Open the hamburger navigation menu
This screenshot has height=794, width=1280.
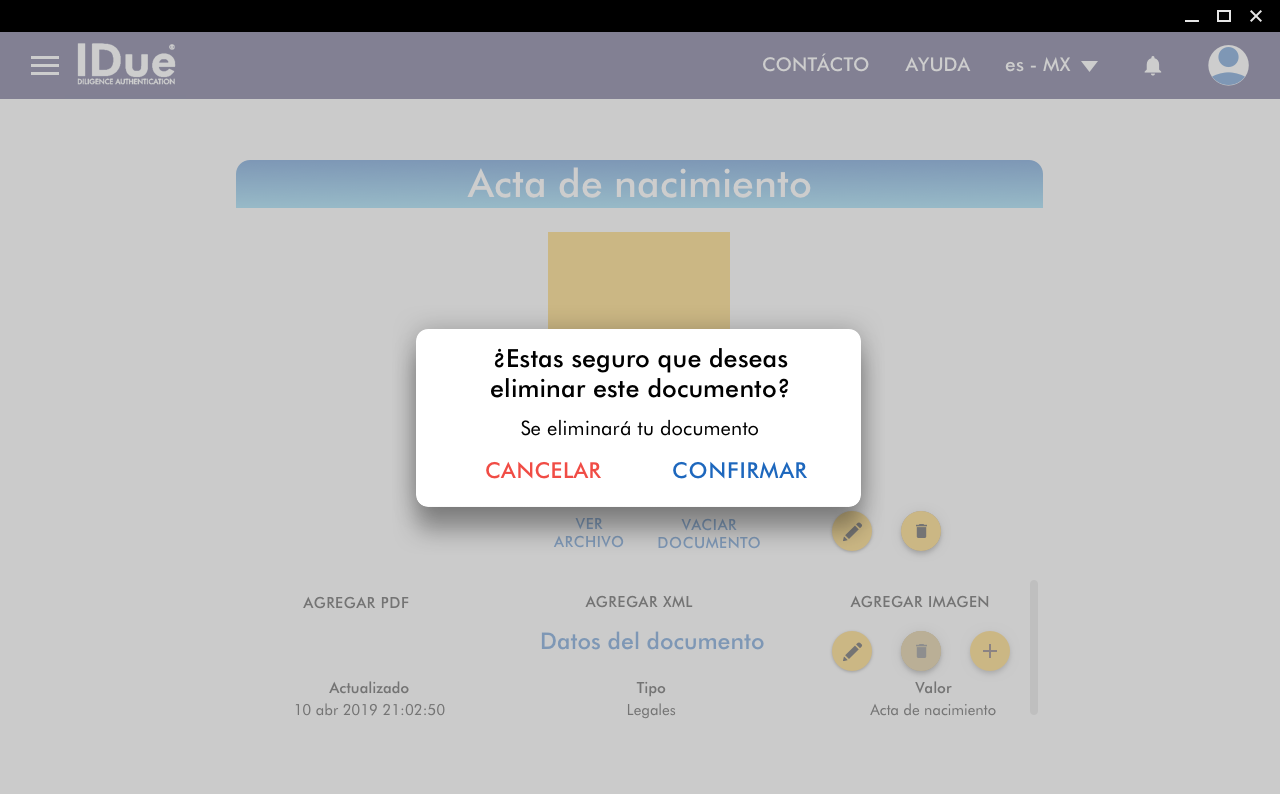coord(45,66)
